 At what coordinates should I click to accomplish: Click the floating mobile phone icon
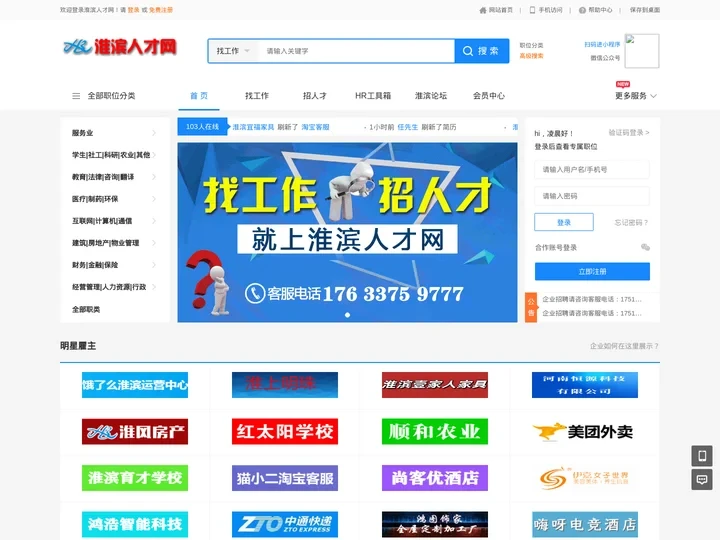tap(702, 456)
